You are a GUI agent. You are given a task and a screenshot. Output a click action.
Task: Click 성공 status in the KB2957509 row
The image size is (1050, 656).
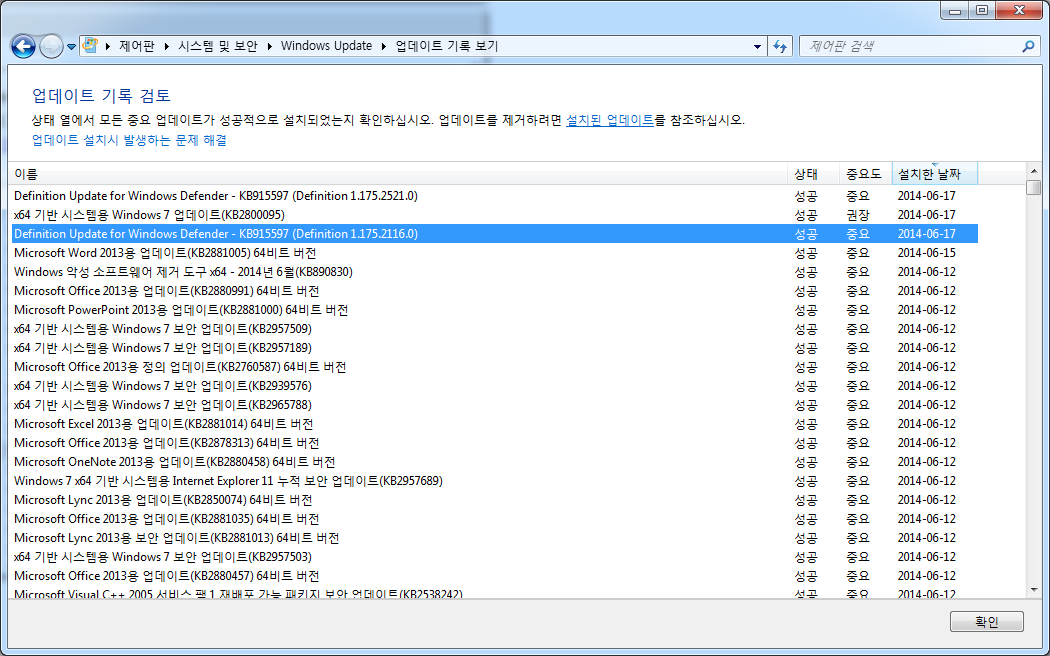point(806,329)
